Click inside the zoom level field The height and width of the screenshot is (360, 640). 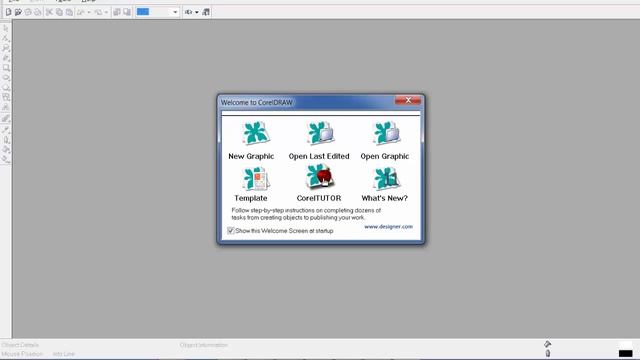point(153,12)
